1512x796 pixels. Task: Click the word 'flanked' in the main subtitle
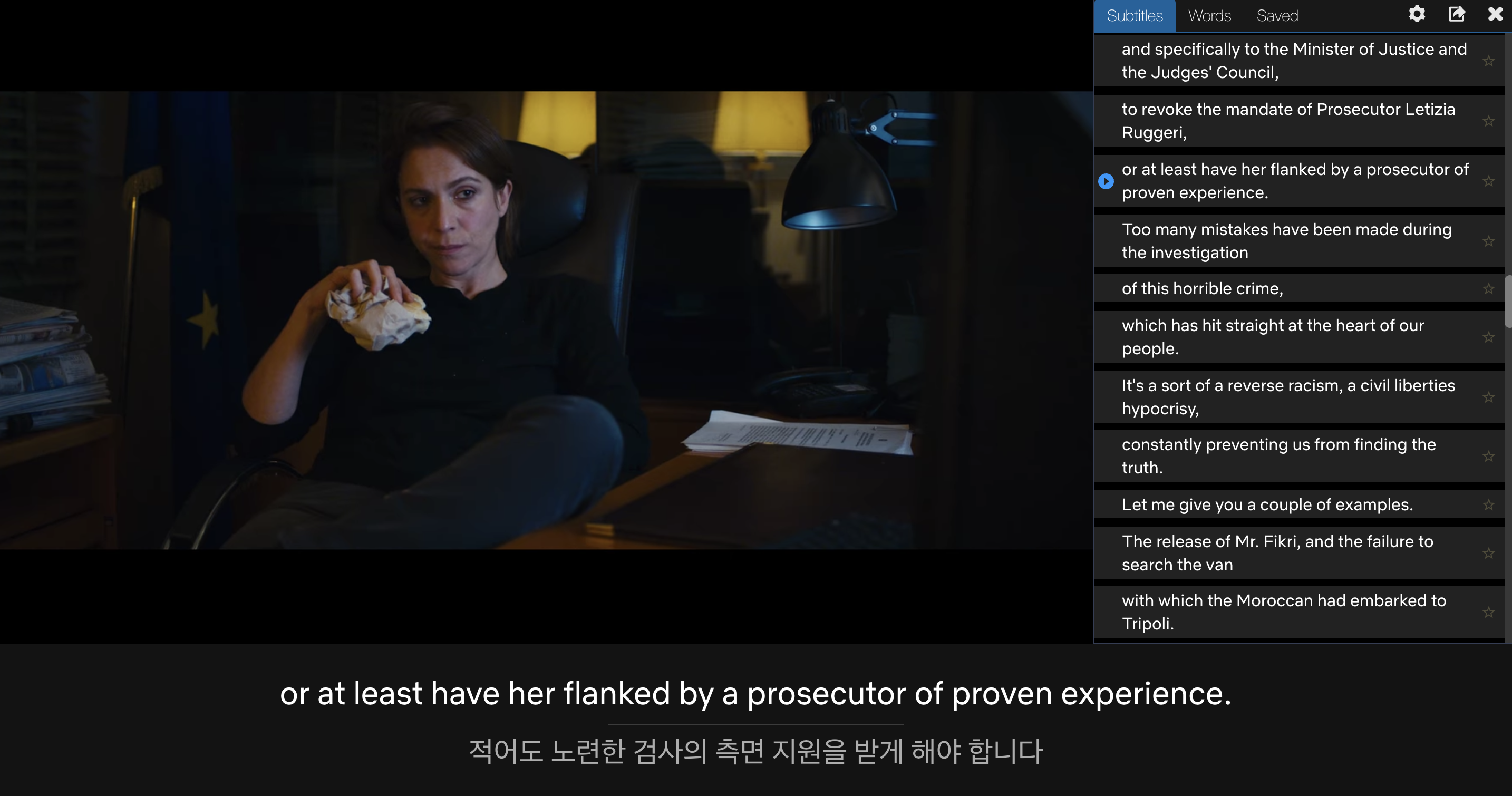coord(616,693)
